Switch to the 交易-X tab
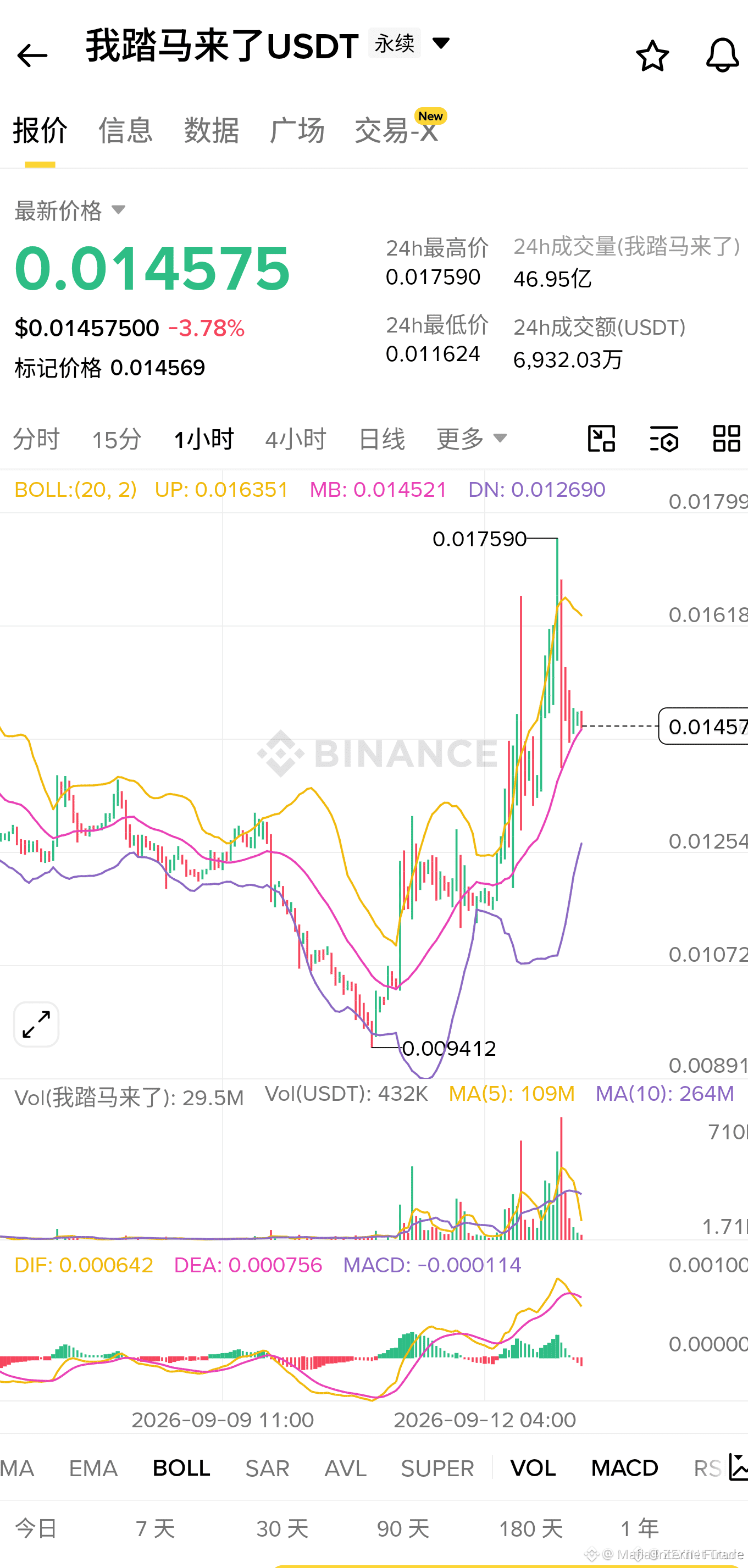This screenshot has width=748, height=1568. point(397,130)
